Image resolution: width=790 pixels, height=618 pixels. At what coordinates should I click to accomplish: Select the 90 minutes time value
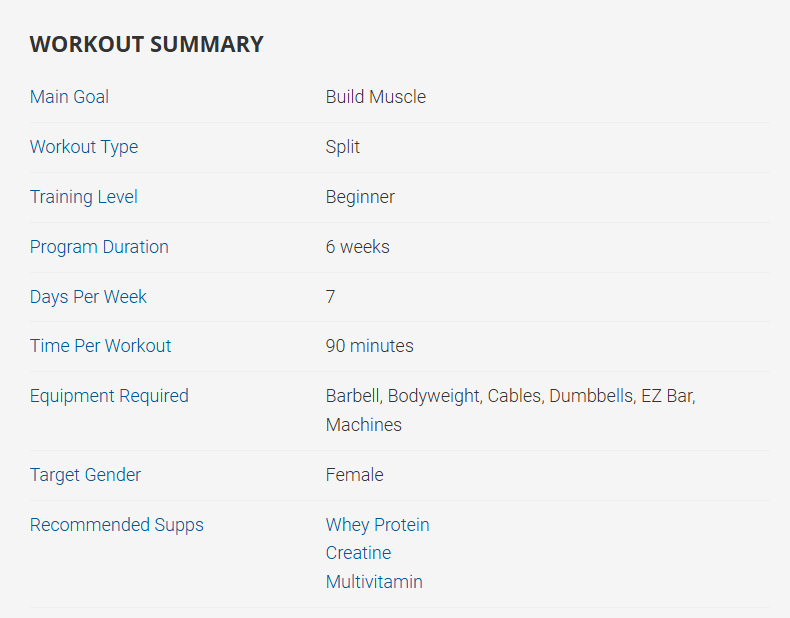(369, 346)
